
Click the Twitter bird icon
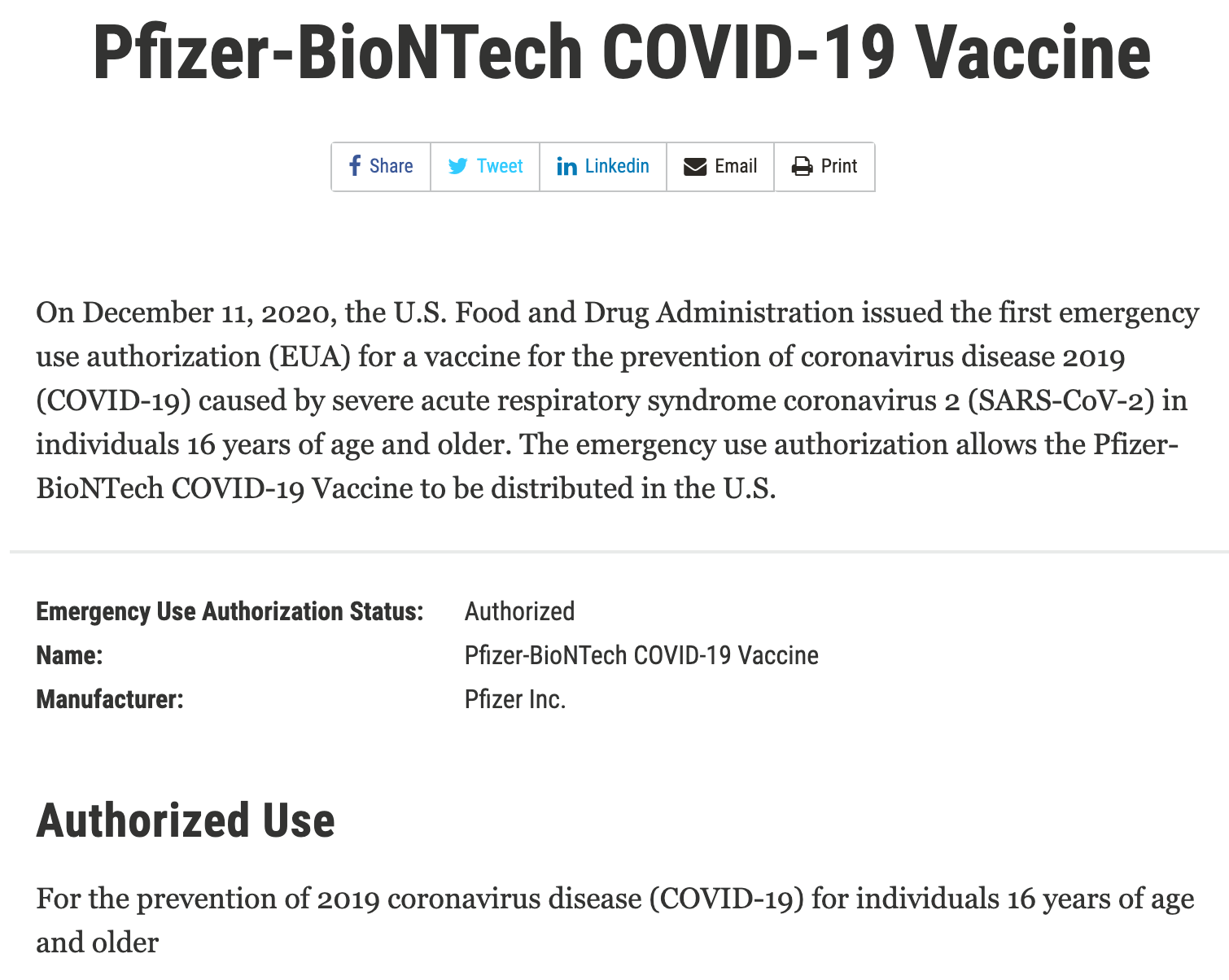click(458, 166)
